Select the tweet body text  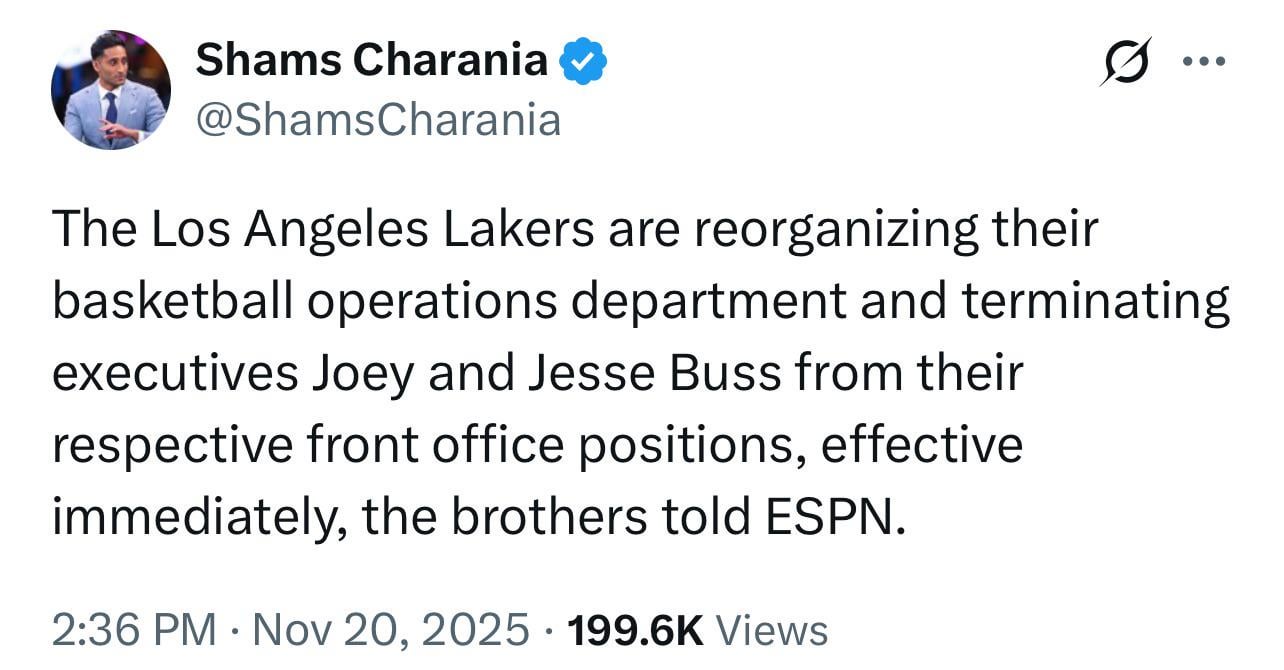[x=640, y=372]
